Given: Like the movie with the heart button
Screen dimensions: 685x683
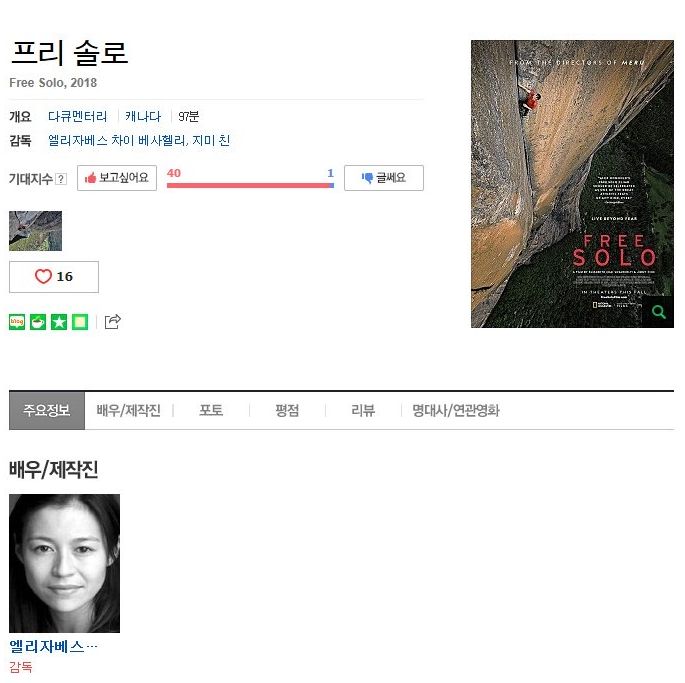Looking at the screenshot, I should click(x=54, y=277).
